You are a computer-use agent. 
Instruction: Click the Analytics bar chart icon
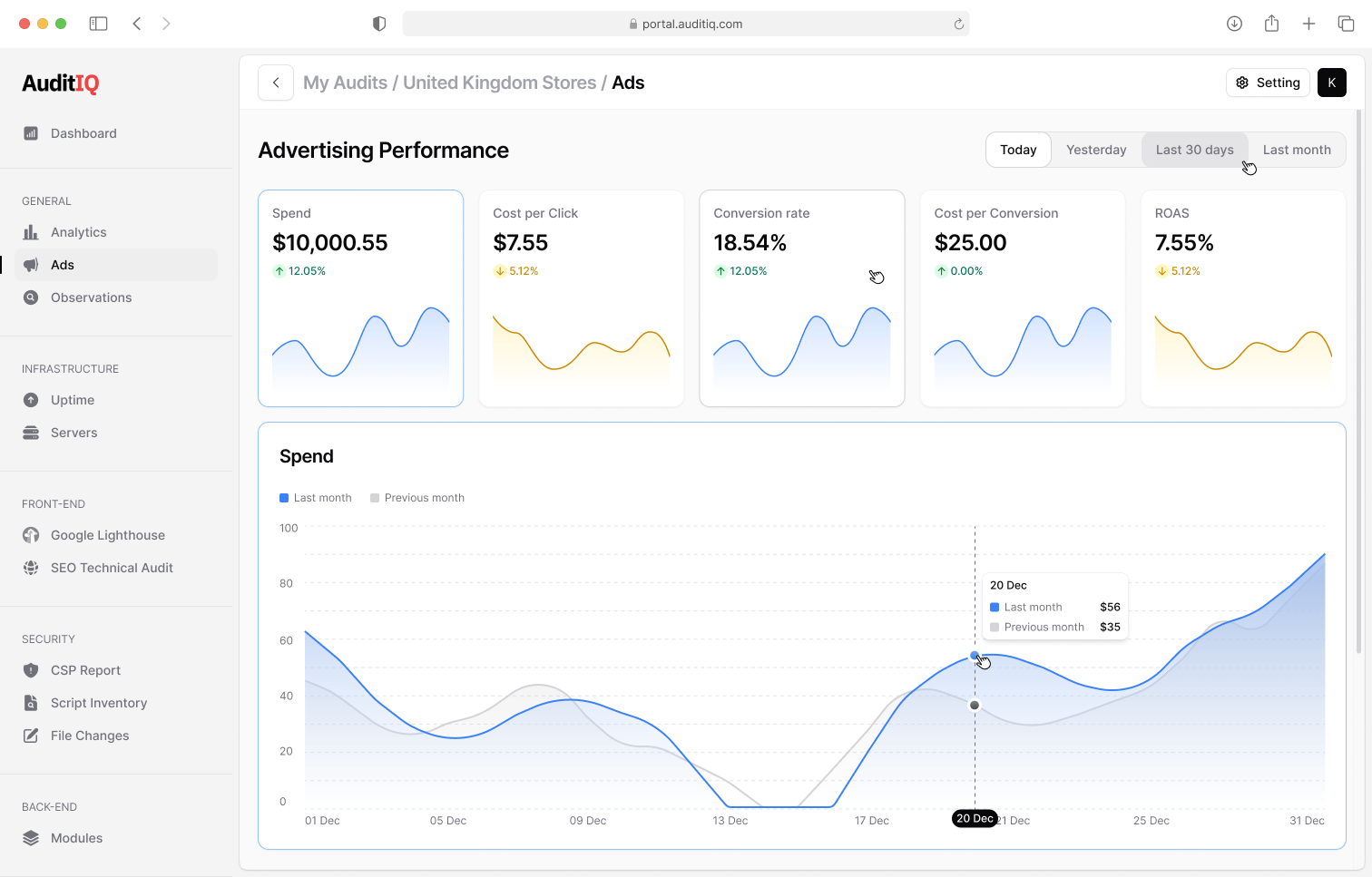[31, 232]
